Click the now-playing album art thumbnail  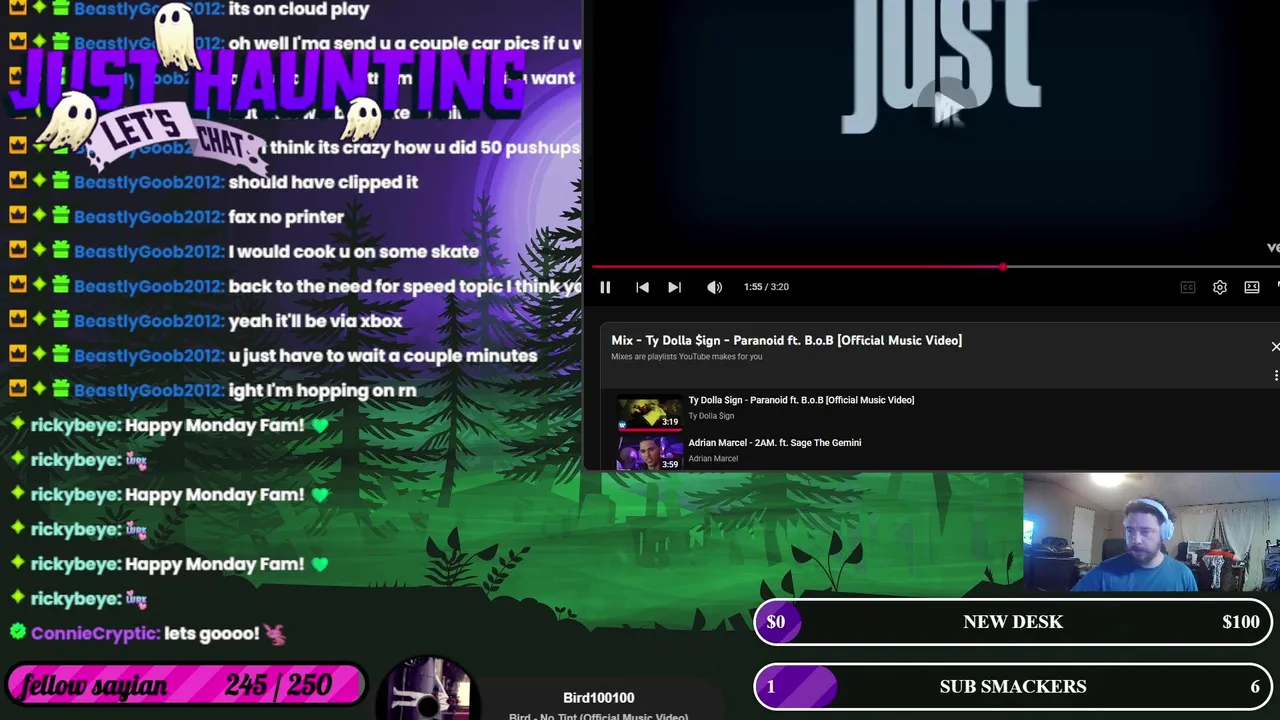429,690
